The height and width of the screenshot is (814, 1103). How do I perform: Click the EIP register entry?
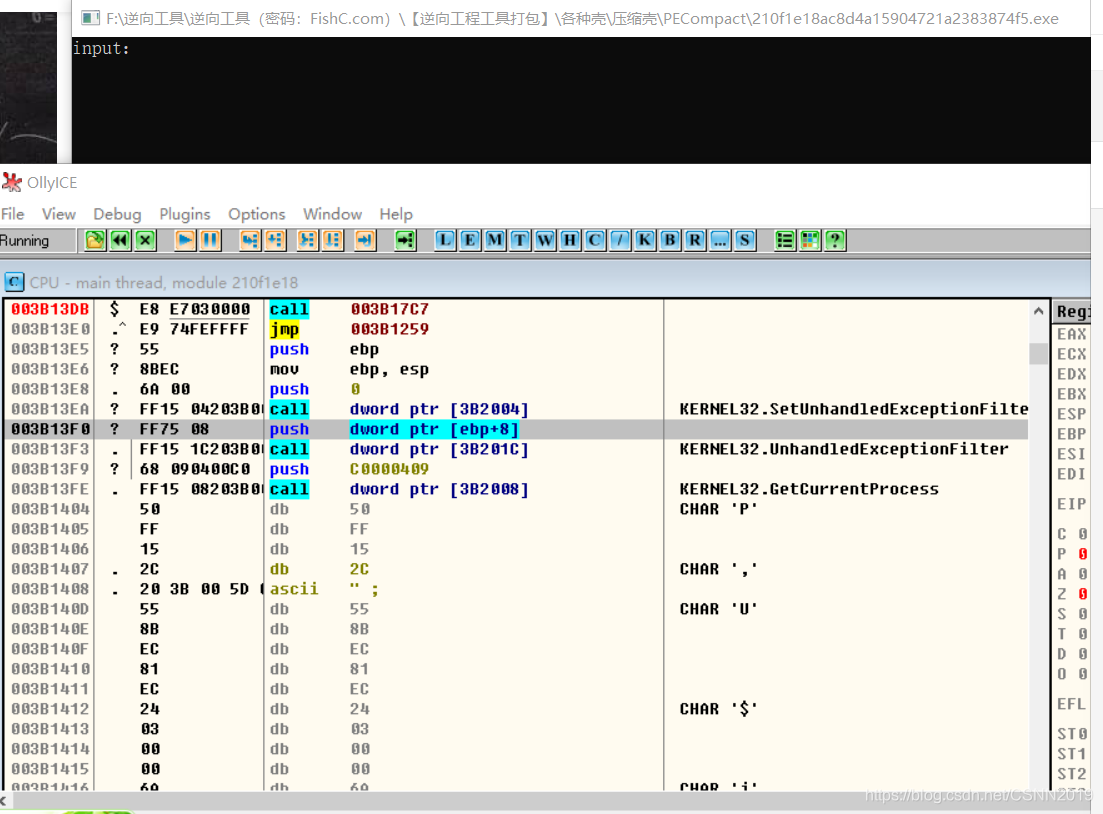(1071, 504)
